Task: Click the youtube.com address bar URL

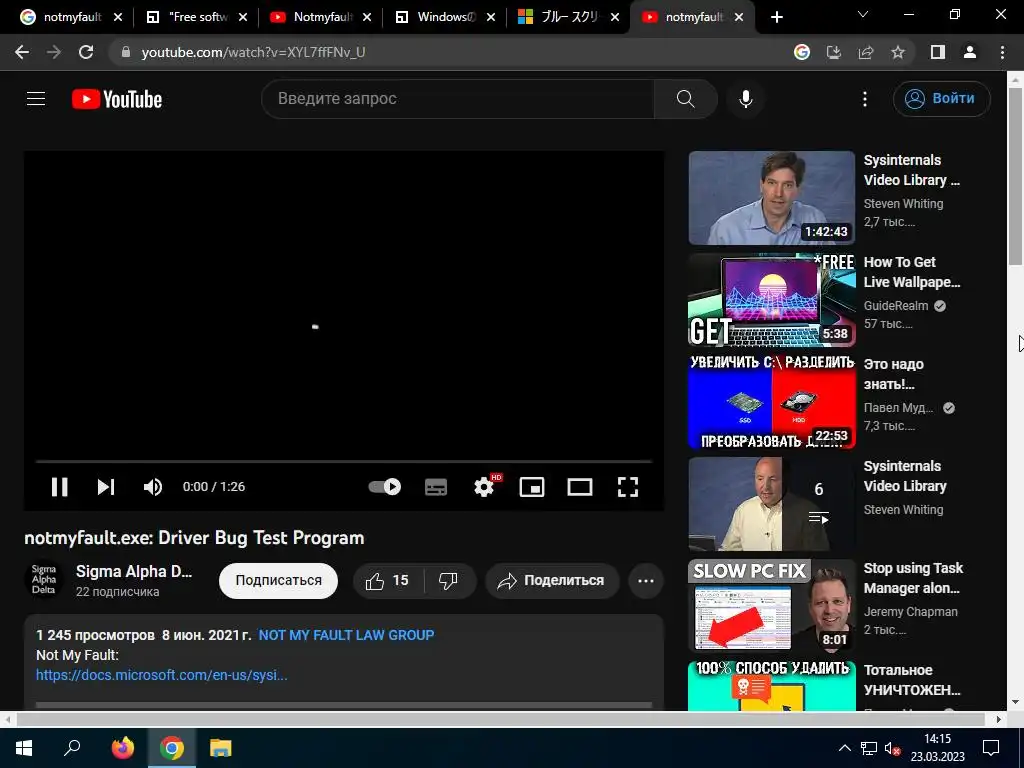Action: coord(253,52)
